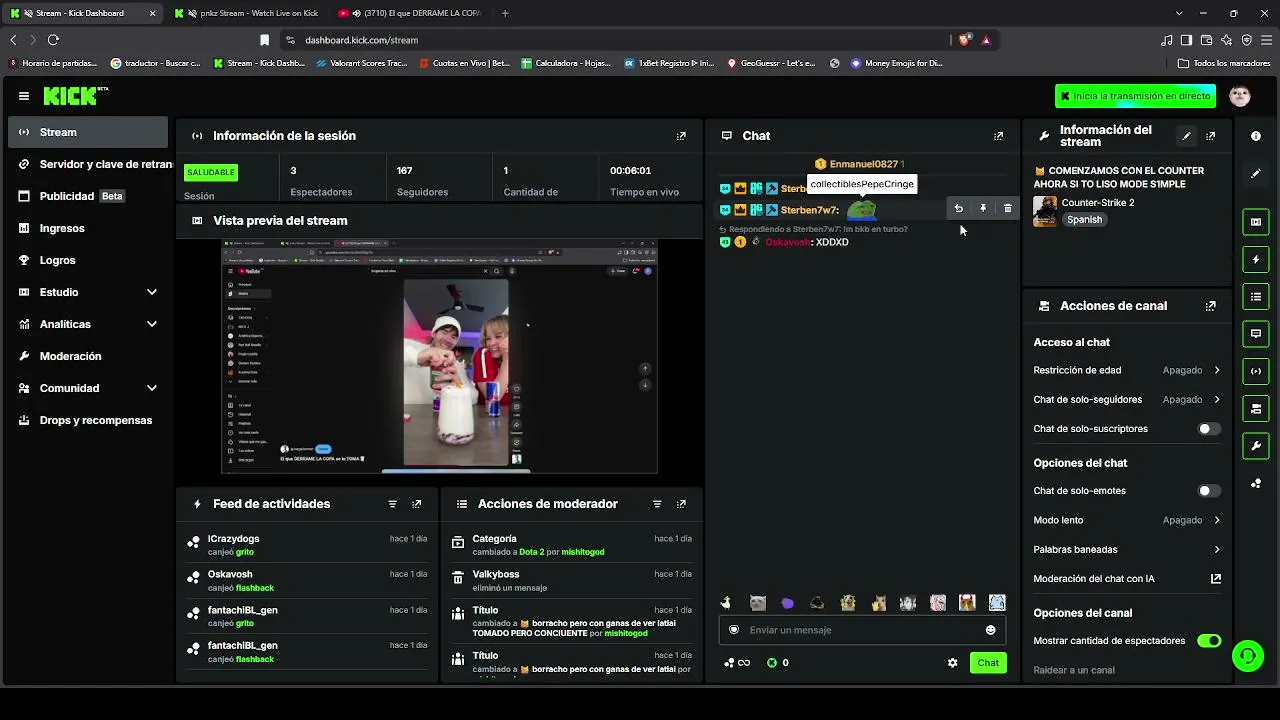This screenshot has width=1280, height=720.
Task: Open external link for Moderación del chat con IA
Action: point(1216,579)
